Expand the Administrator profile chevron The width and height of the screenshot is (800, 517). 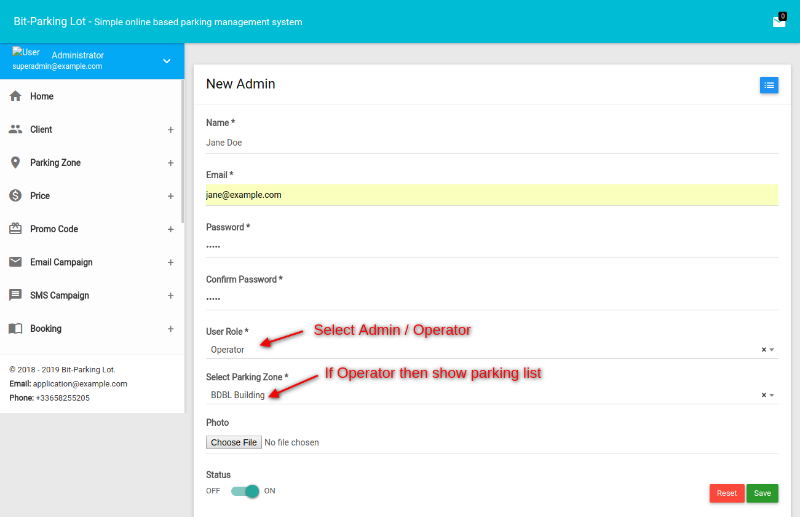click(167, 61)
